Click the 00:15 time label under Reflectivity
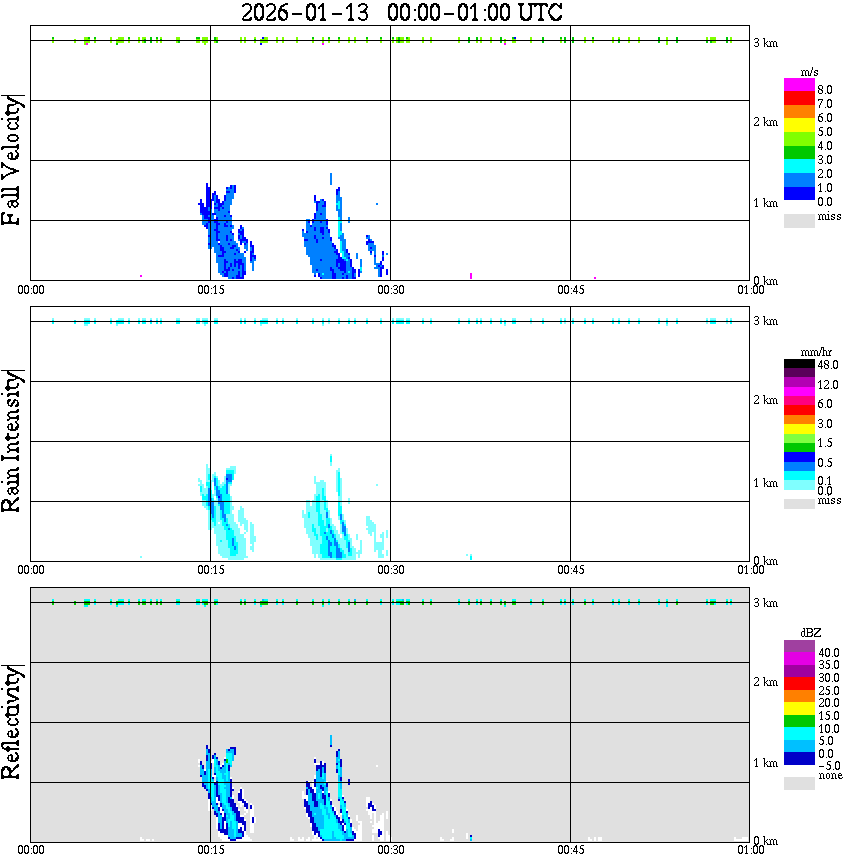This screenshot has height=868, width=850. [x=210, y=850]
